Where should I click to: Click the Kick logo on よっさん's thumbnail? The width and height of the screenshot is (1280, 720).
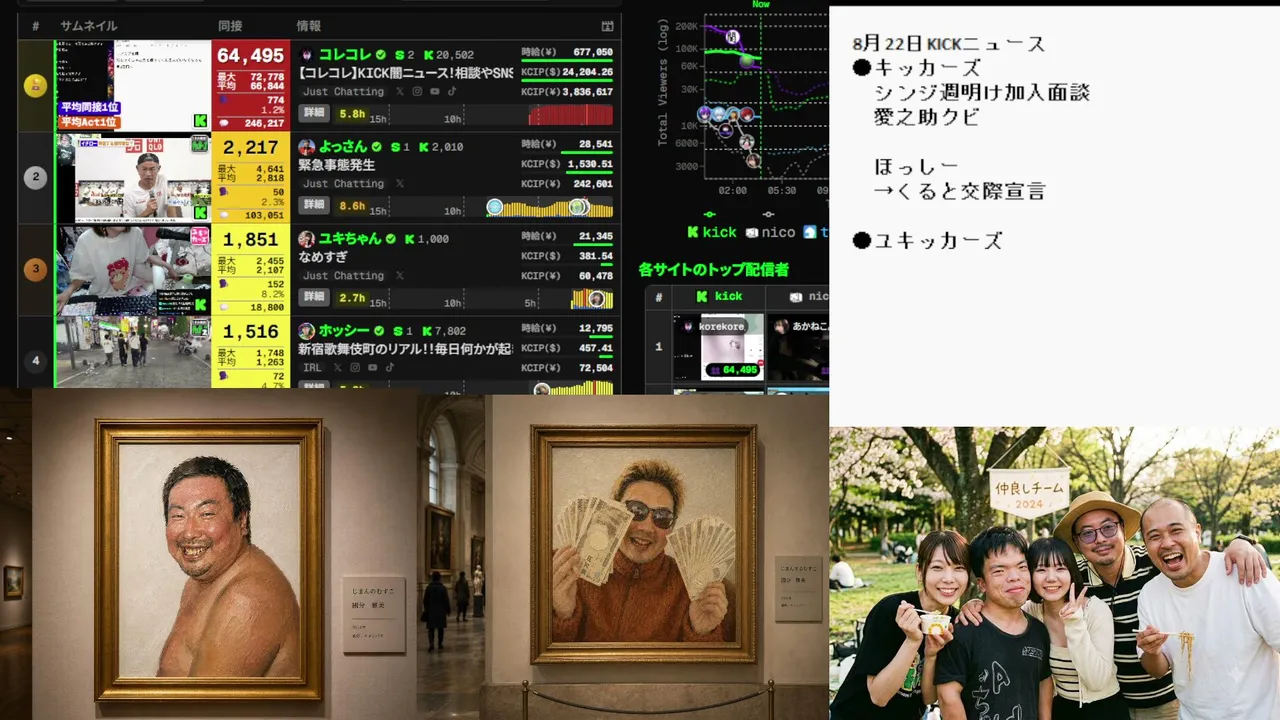click(x=201, y=213)
